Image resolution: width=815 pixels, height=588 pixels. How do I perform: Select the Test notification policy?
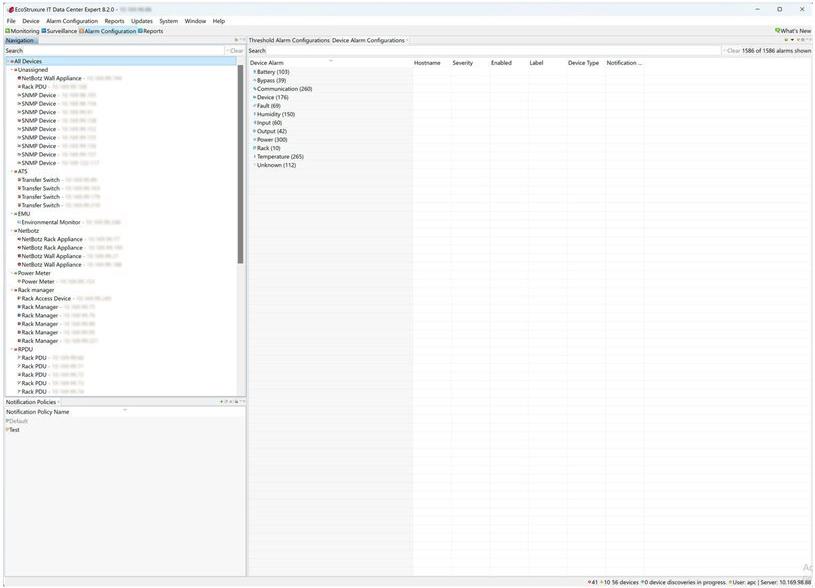[x=14, y=430]
